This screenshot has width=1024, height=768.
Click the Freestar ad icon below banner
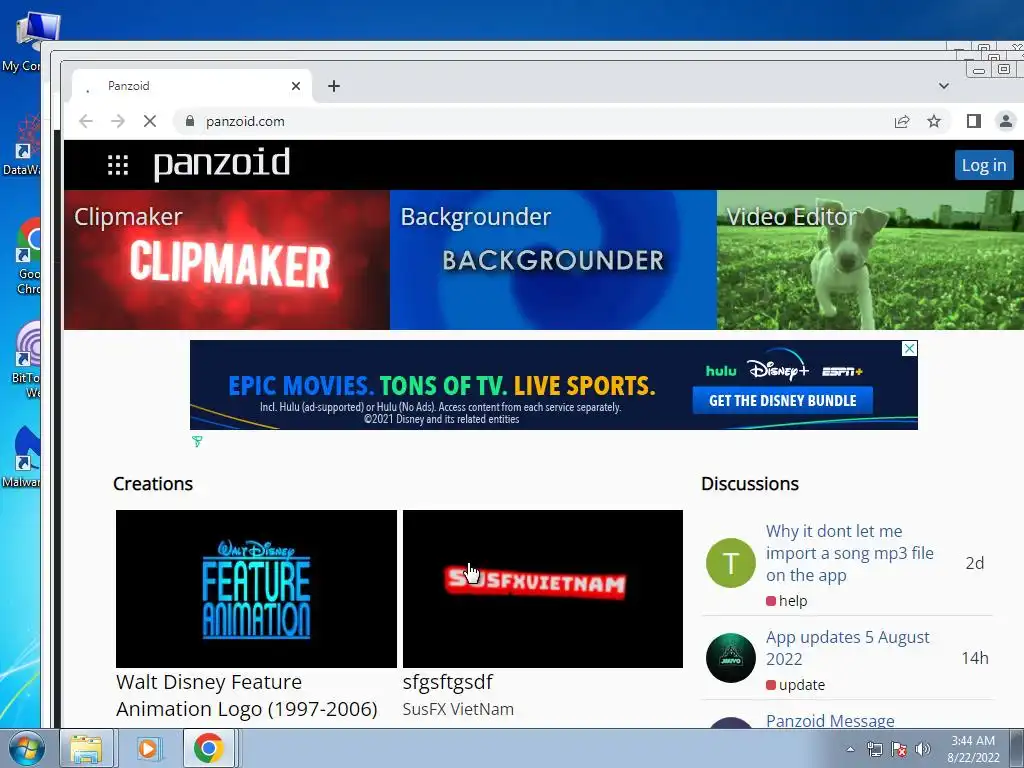(197, 442)
